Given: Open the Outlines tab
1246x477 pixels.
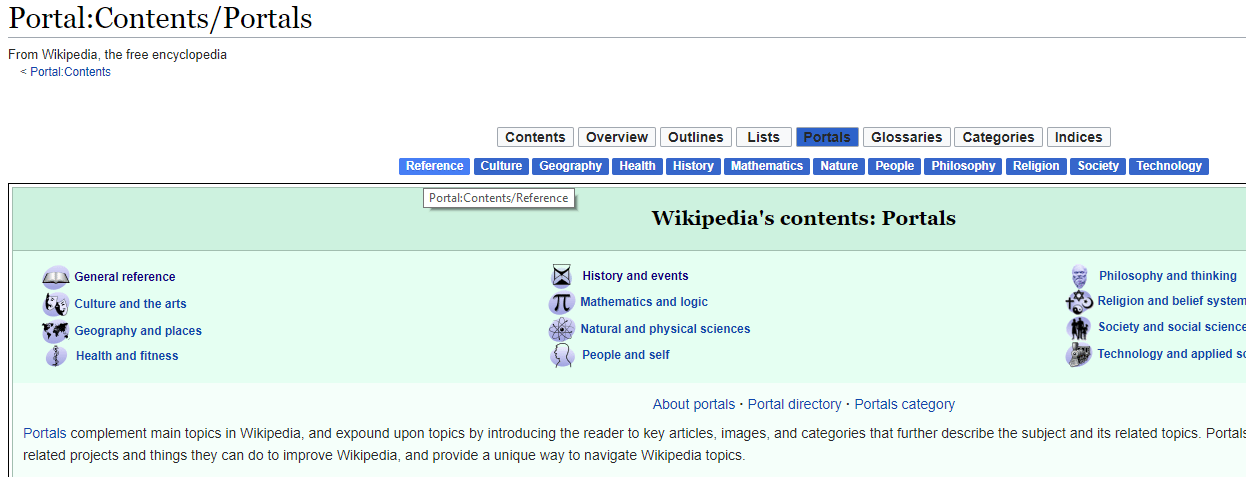Looking at the screenshot, I should [696, 138].
